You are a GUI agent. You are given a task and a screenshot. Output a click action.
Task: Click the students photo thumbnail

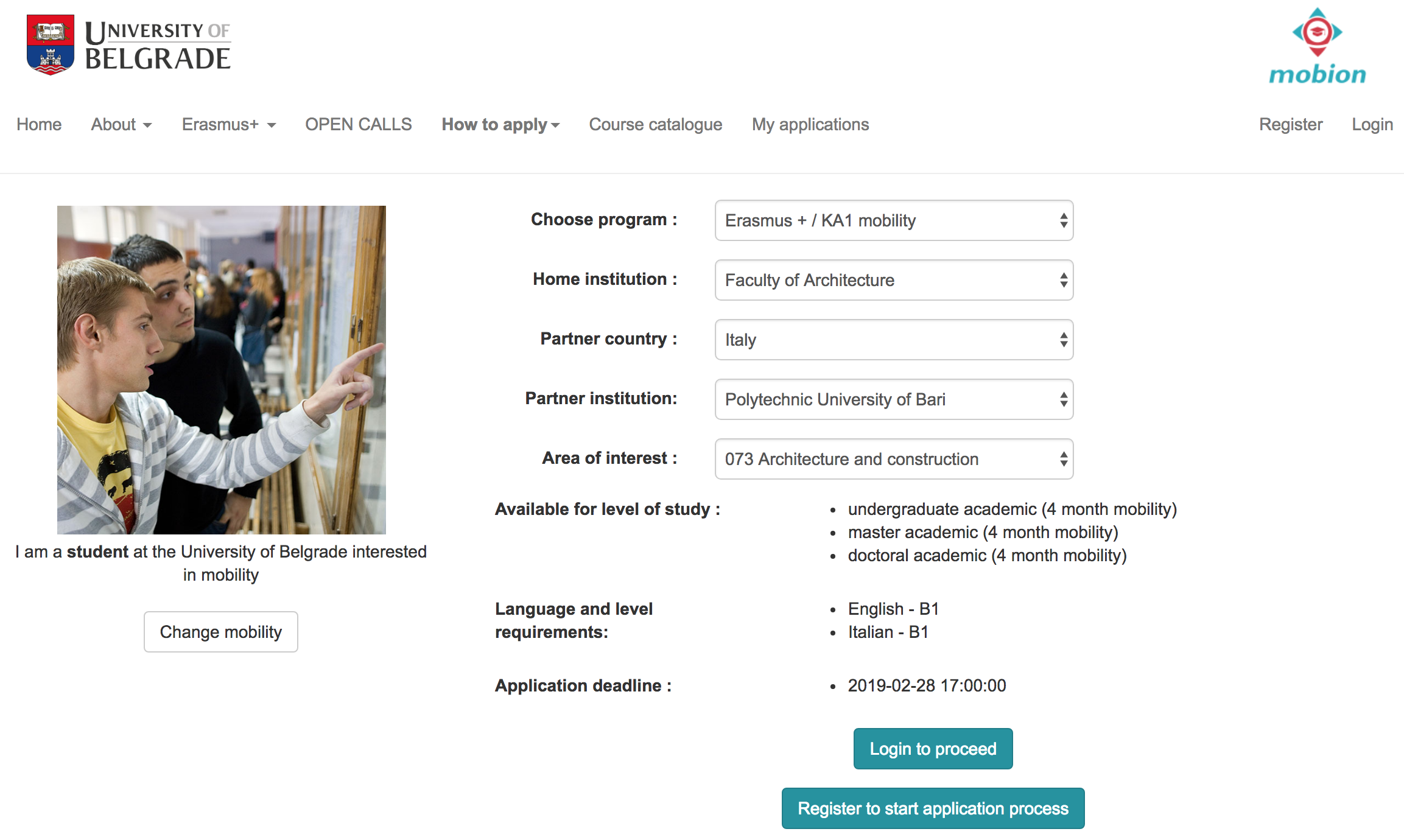222,370
